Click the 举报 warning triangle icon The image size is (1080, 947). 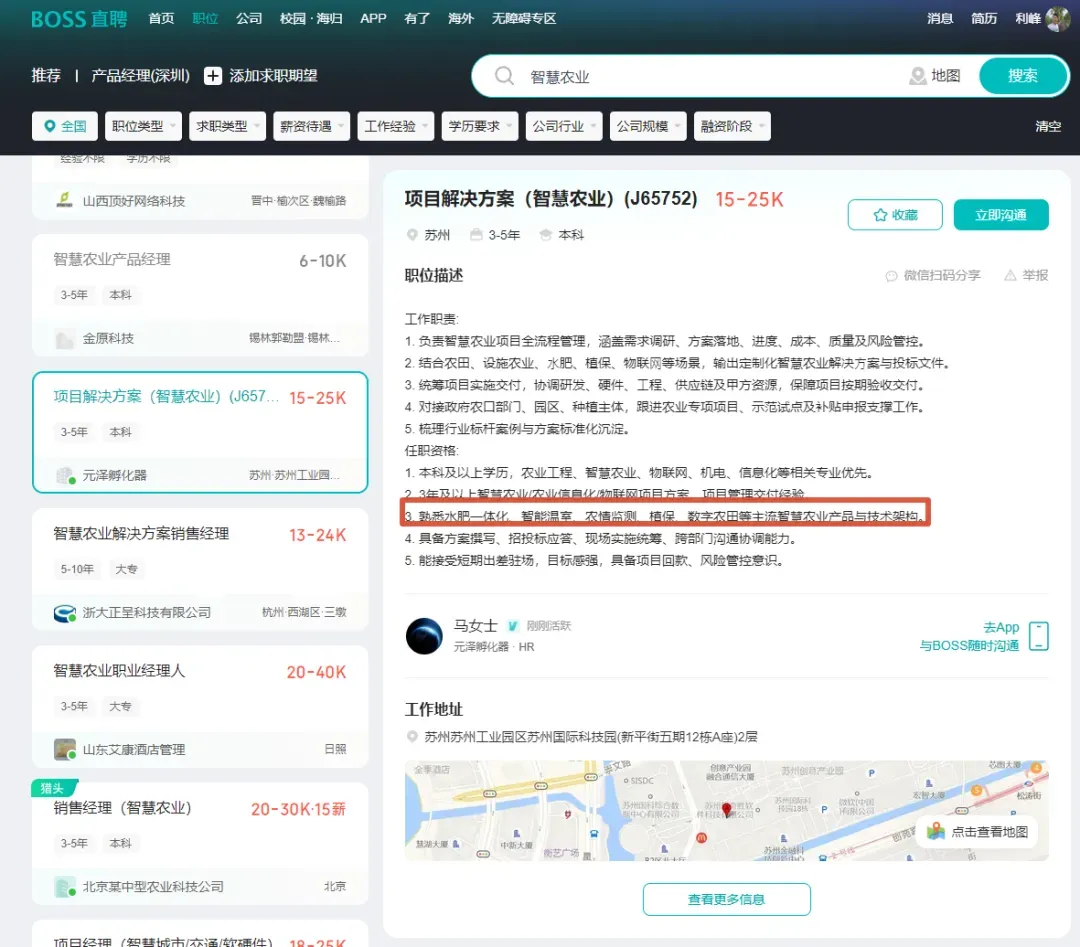[1010, 275]
